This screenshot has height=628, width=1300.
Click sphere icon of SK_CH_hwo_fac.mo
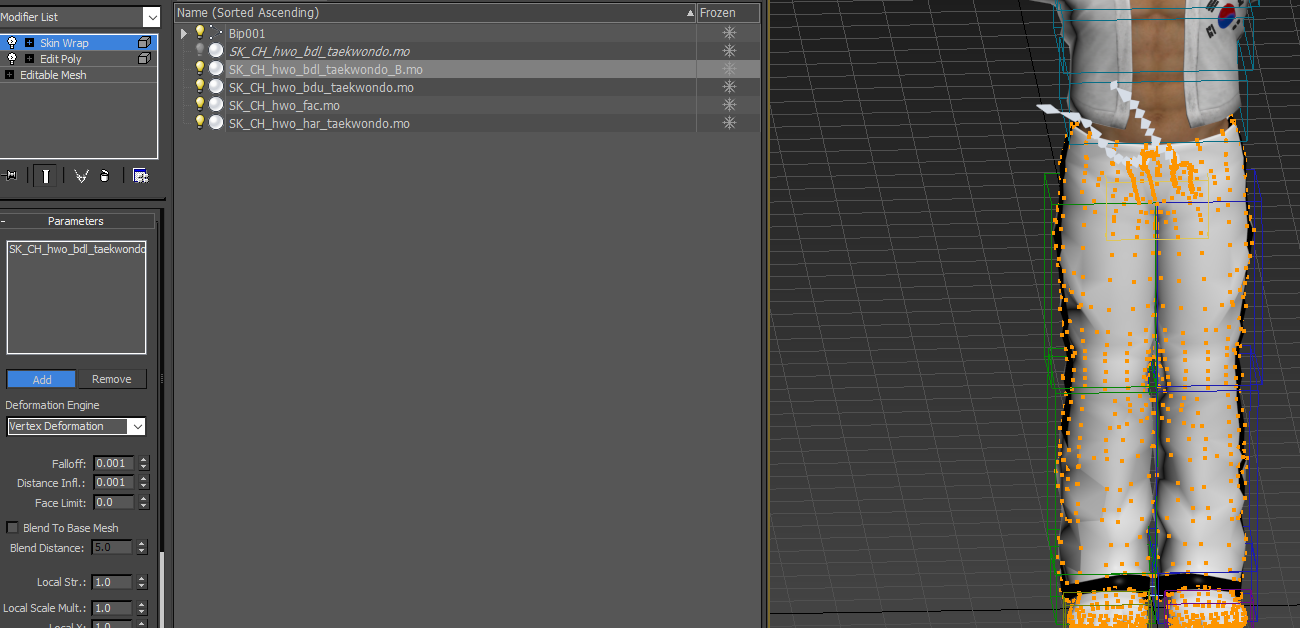(x=216, y=105)
